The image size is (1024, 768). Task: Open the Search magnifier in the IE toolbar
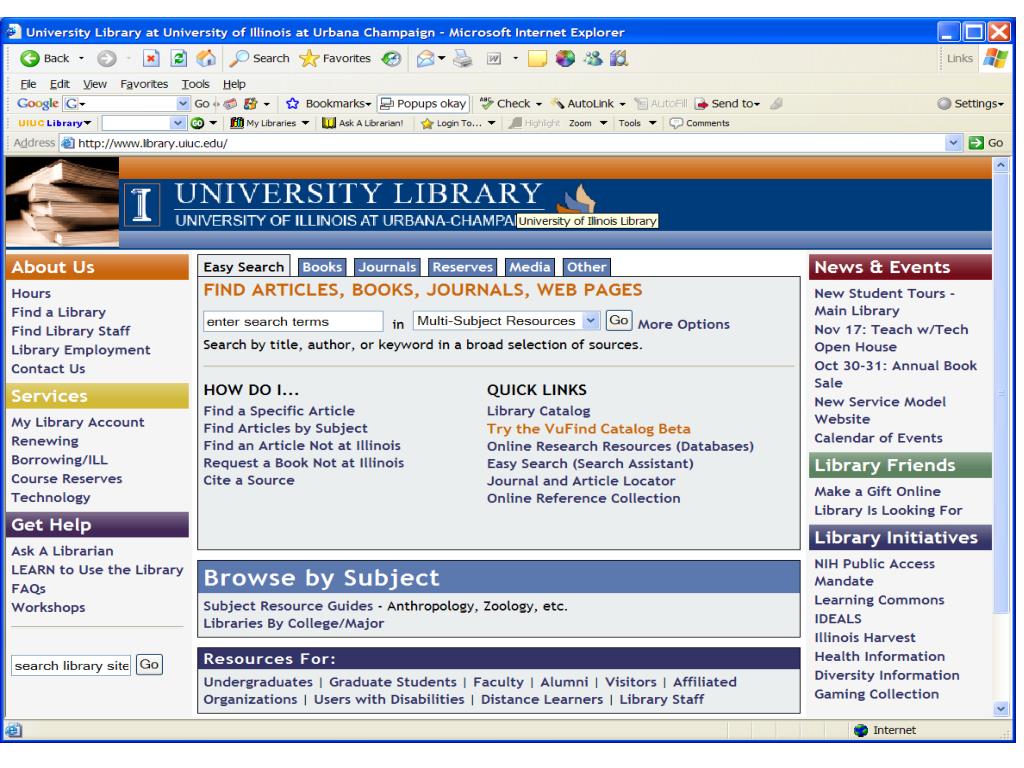[x=240, y=59]
